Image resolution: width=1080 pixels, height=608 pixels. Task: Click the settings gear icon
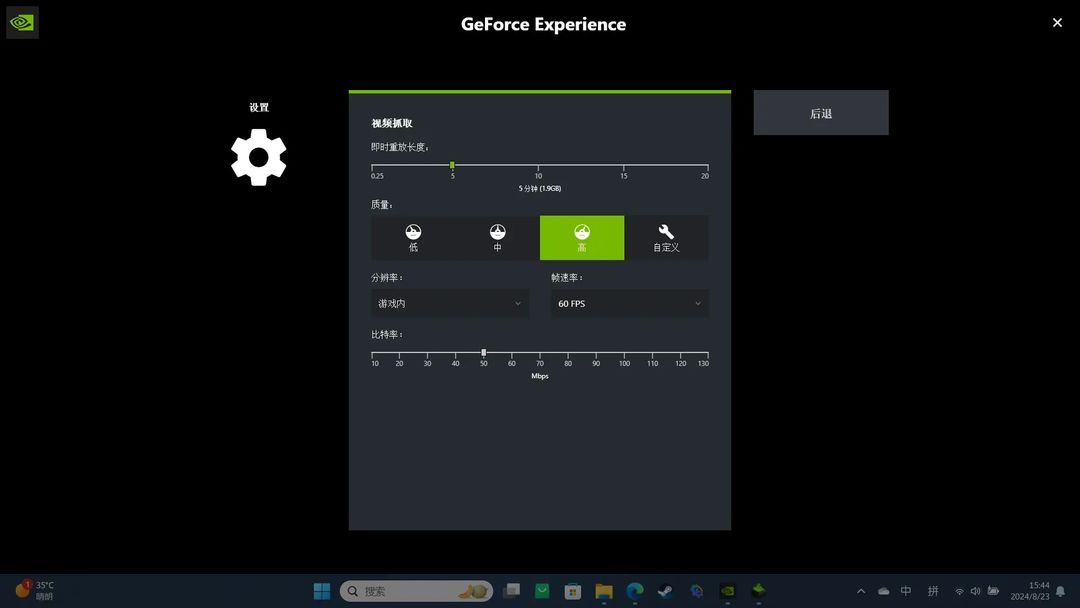click(x=258, y=158)
